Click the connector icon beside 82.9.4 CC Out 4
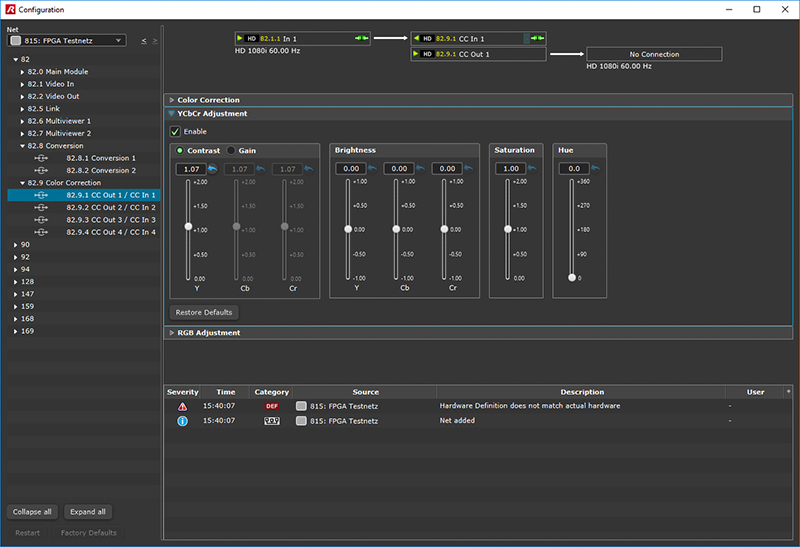 click(x=41, y=232)
